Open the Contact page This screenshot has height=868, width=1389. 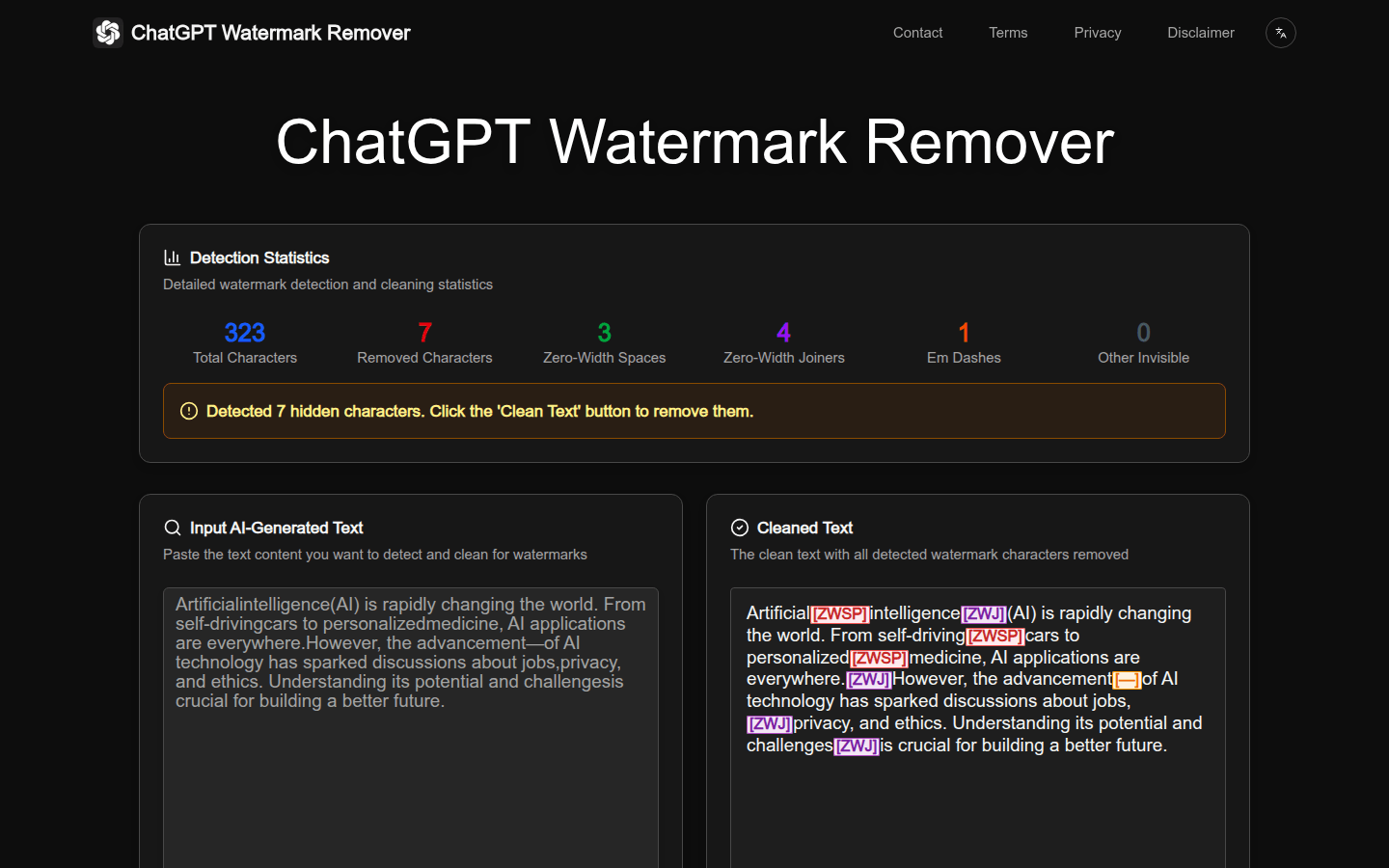pyautogui.click(x=917, y=32)
